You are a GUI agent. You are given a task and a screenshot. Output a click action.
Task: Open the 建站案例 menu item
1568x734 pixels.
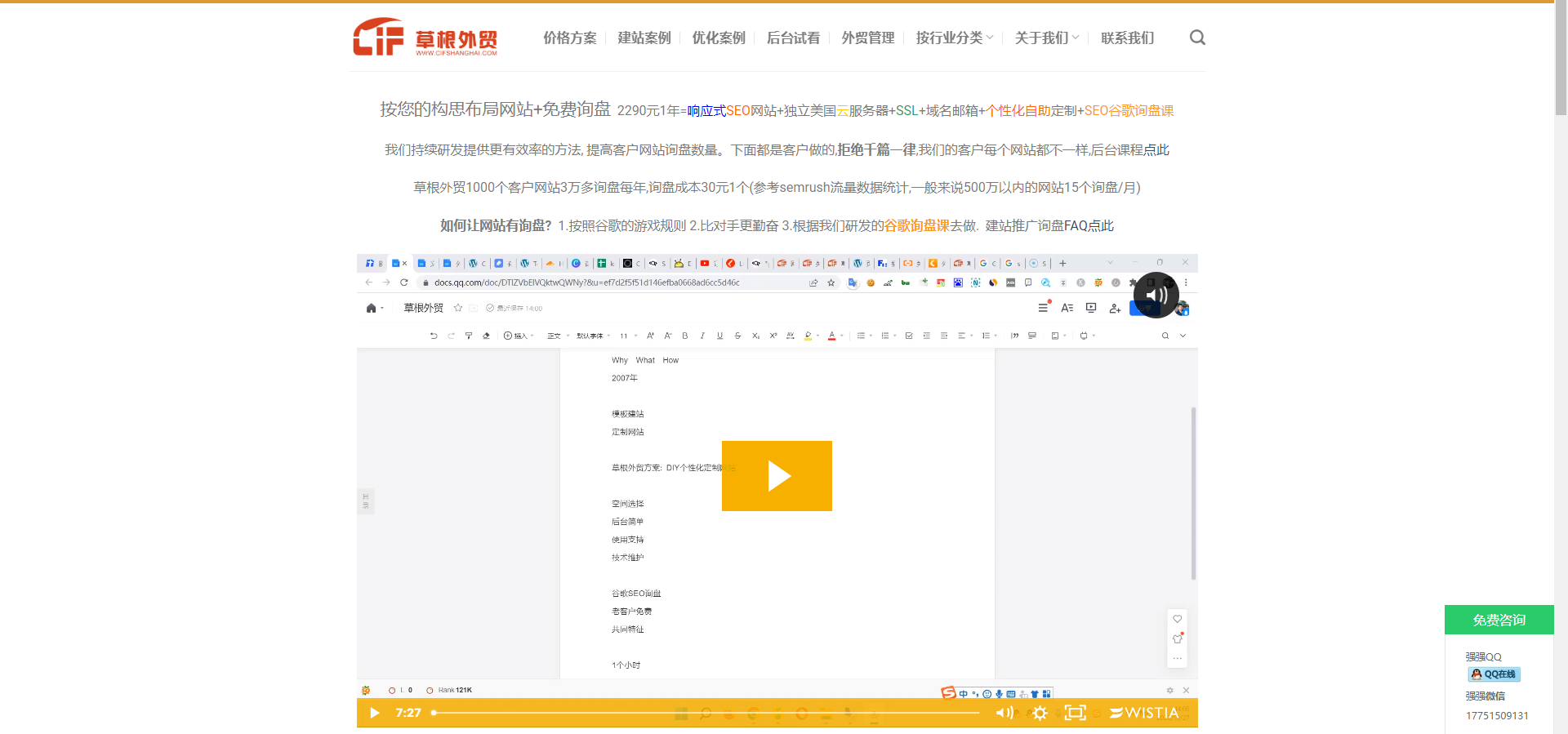[644, 38]
